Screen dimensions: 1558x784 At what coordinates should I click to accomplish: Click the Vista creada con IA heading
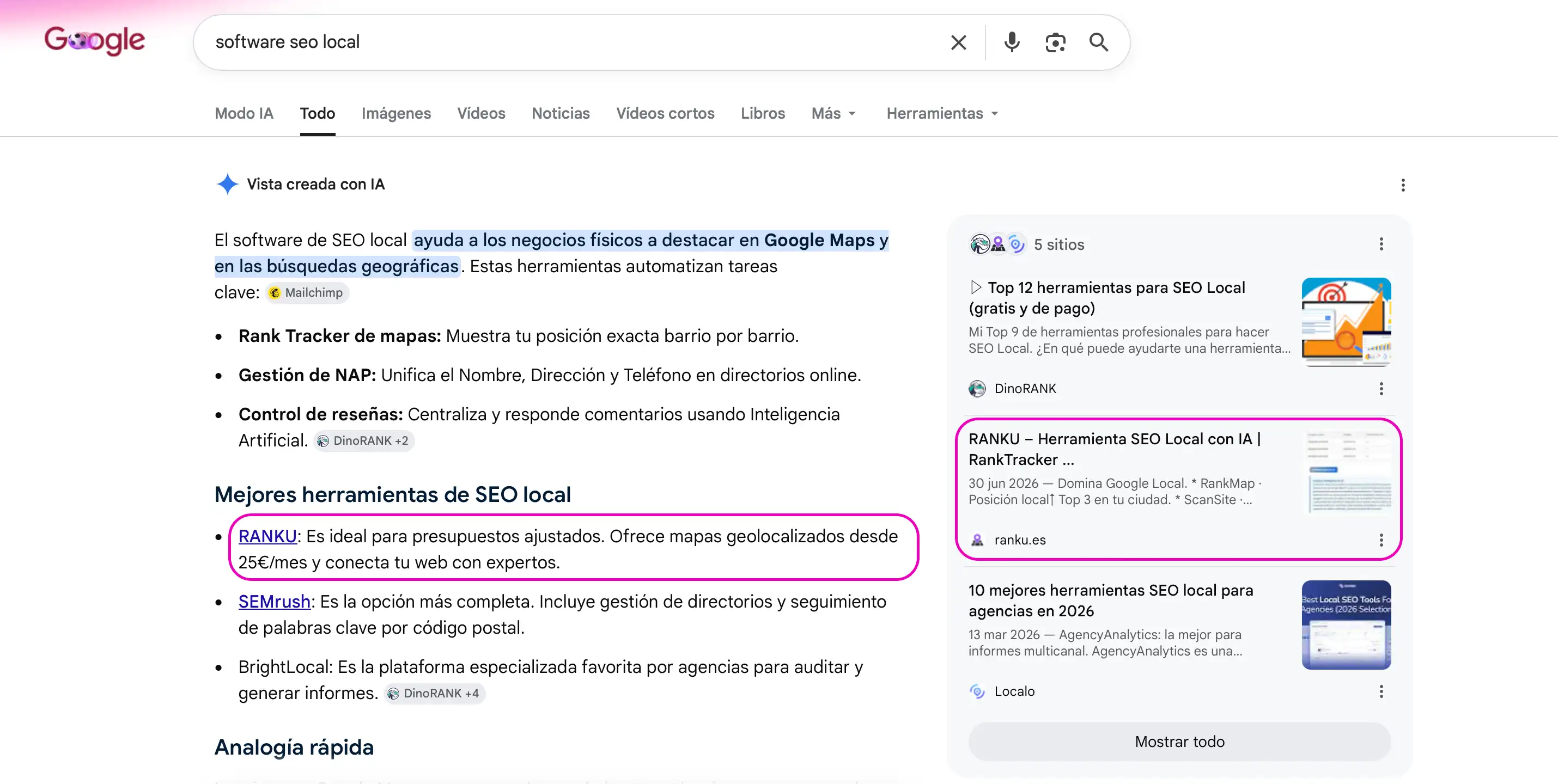316,184
